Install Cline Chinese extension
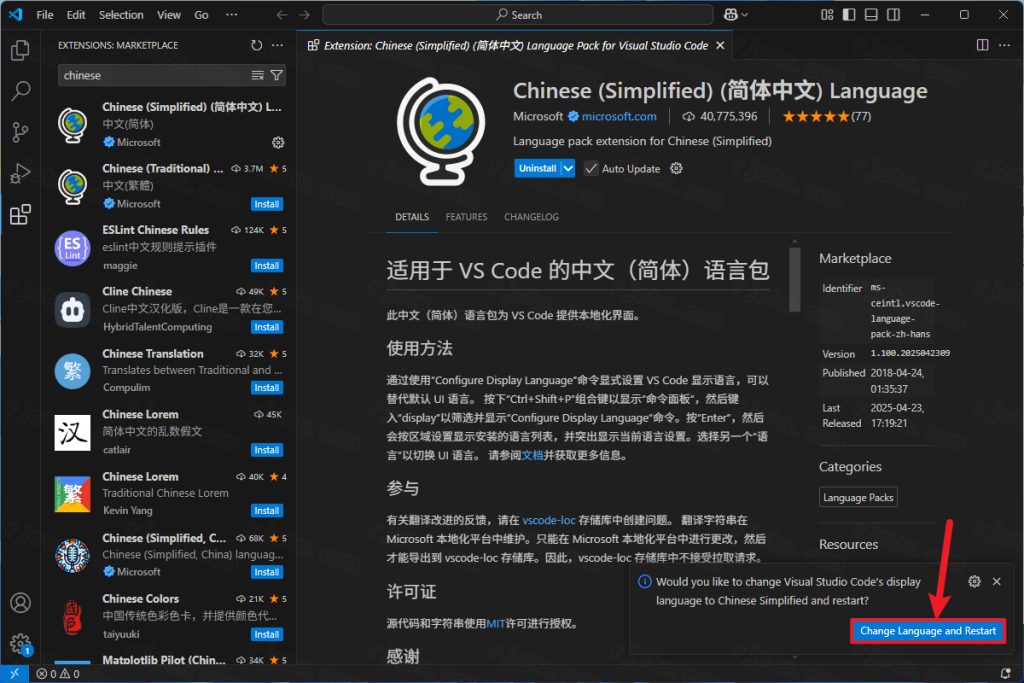The width and height of the screenshot is (1024, 683). pyautogui.click(x=266, y=327)
